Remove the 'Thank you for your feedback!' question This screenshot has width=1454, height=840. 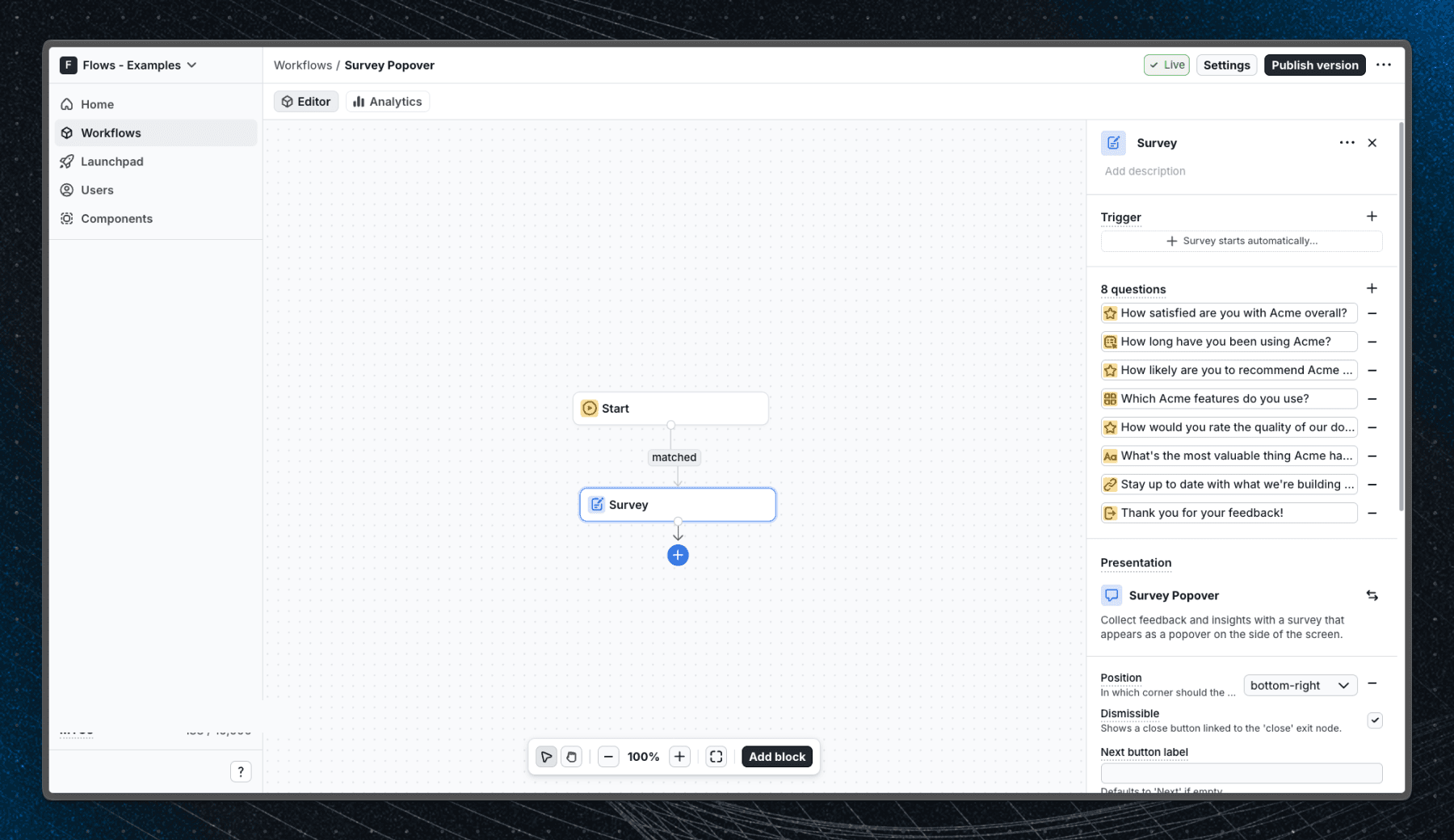tap(1372, 513)
